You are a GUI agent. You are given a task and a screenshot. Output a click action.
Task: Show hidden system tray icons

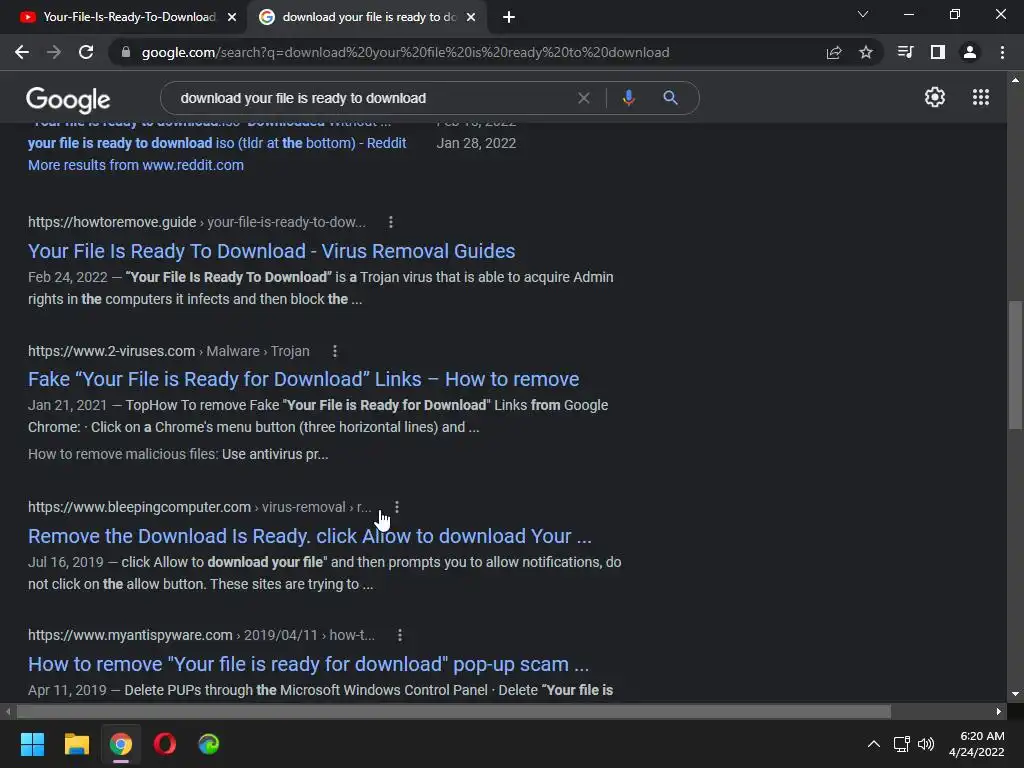coord(873,744)
